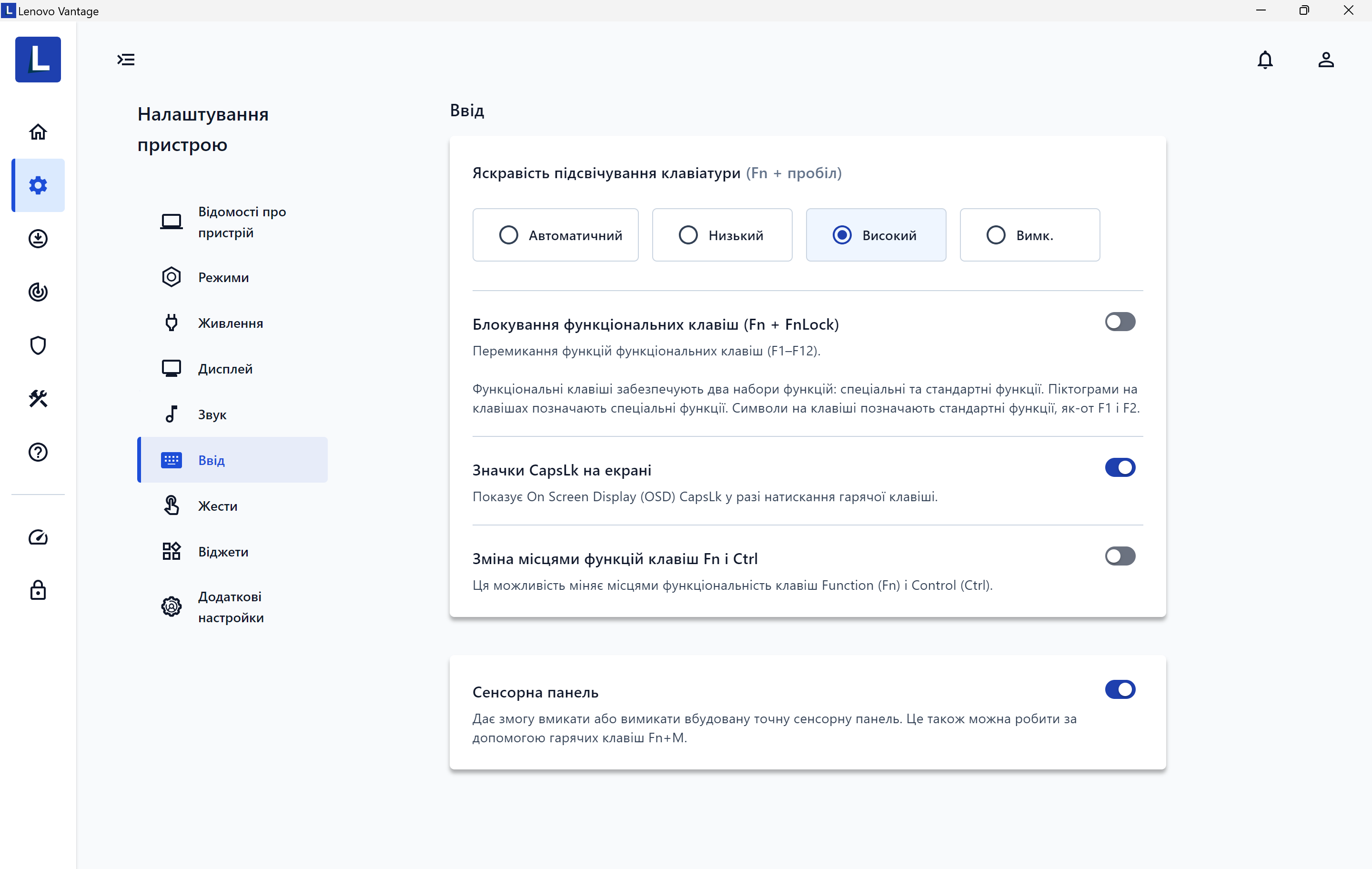Enable the Fn and Ctrl swap toggle
1372x869 pixels.
point(1120,556)
